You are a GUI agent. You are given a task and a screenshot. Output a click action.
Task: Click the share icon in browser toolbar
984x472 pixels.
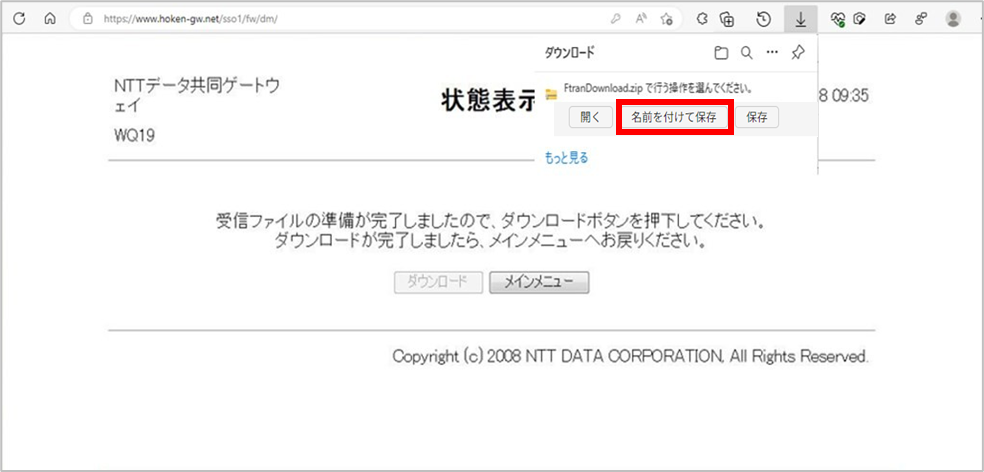tap(891, 18)
